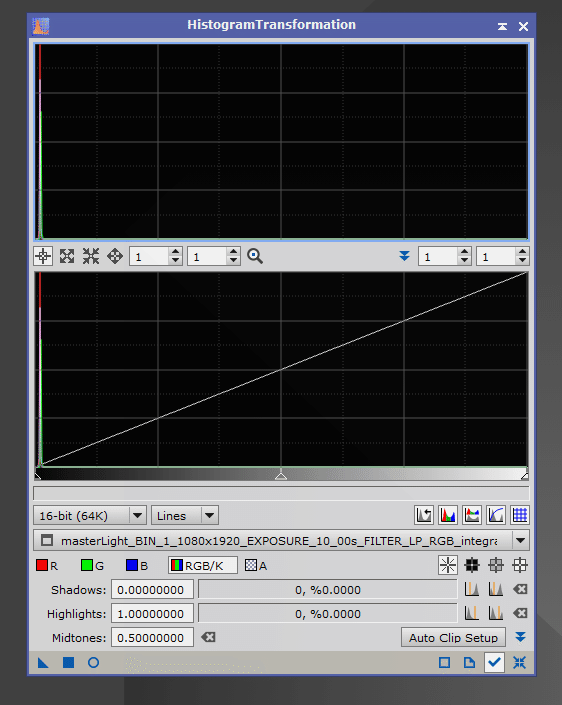Select the zoom in mode icon
The width and height of the screenshot is (562, 705).
[x=67, y=256]
